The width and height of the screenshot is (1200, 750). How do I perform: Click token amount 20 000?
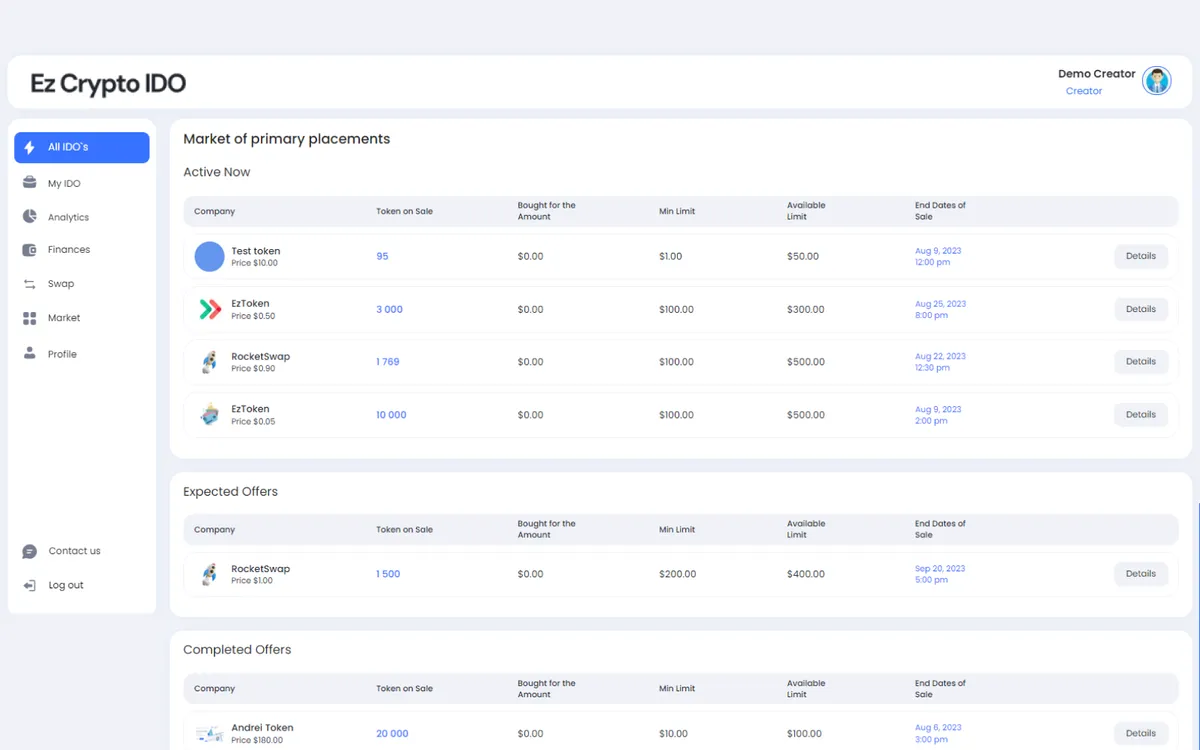[392, 734]
